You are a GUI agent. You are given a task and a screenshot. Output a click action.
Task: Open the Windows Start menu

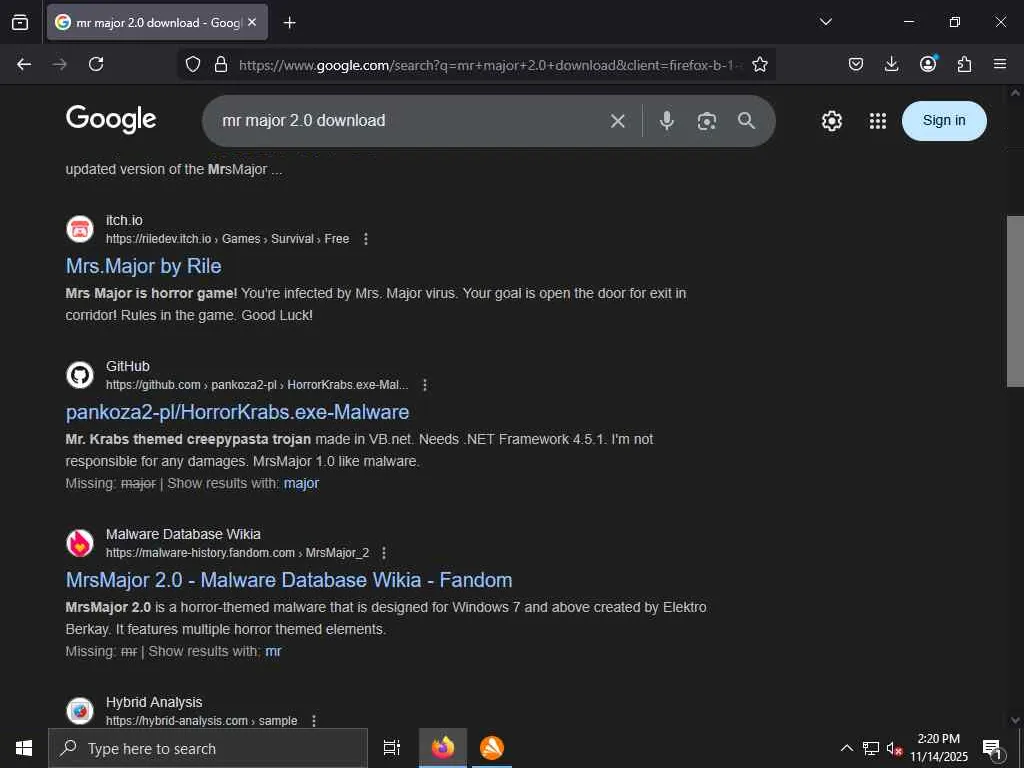tap(24, 748)
